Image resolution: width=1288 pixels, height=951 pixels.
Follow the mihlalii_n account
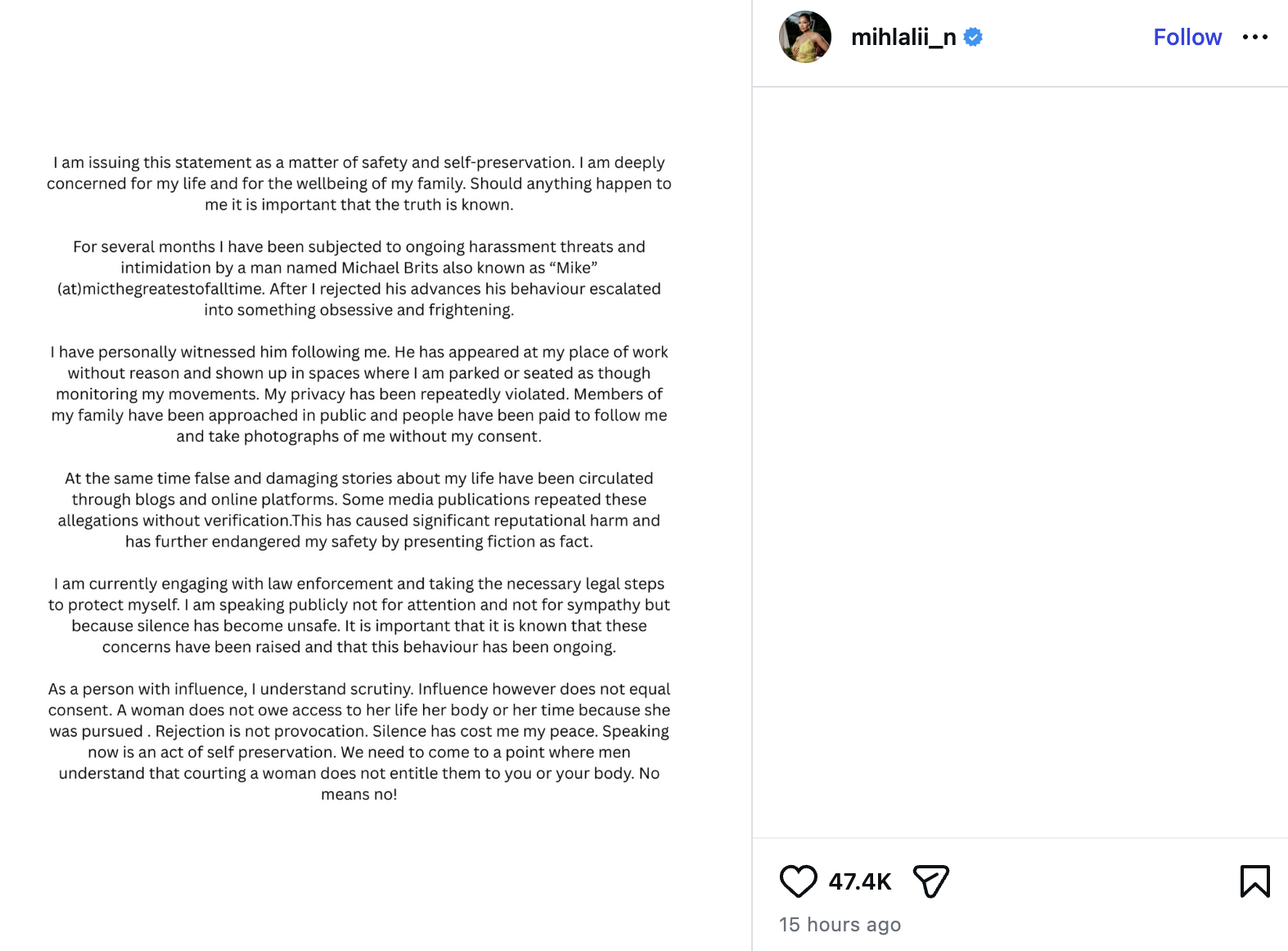click(x=1187, y=37)
